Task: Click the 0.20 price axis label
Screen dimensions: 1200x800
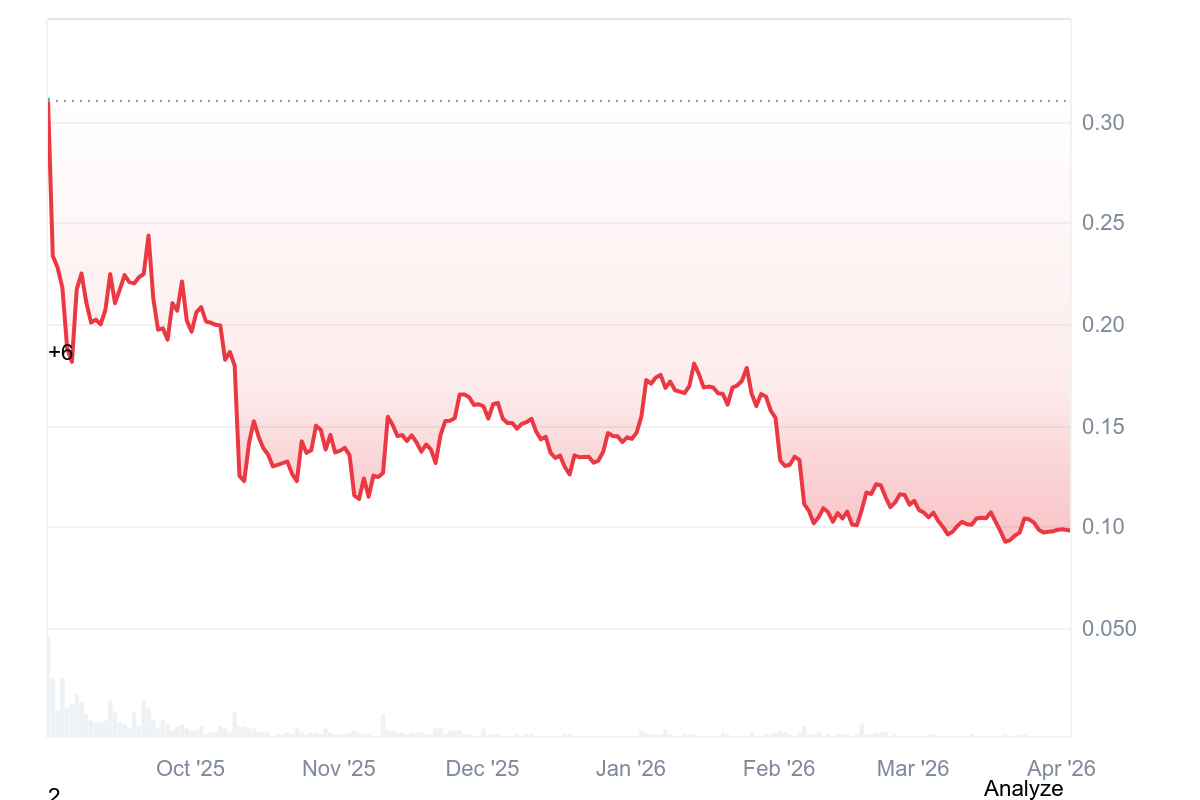Action: point(1103,325)
